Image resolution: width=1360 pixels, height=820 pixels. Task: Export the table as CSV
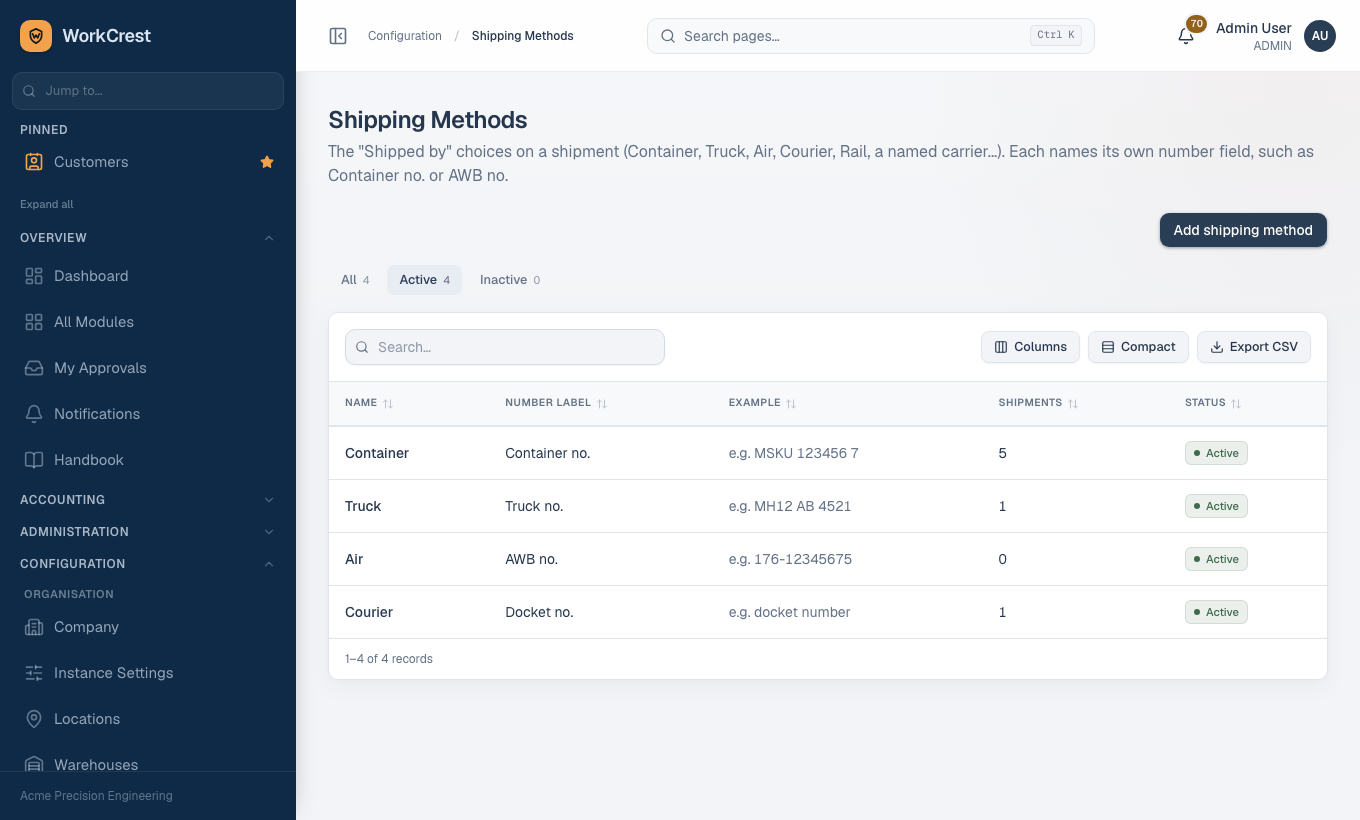point(1254,347)
